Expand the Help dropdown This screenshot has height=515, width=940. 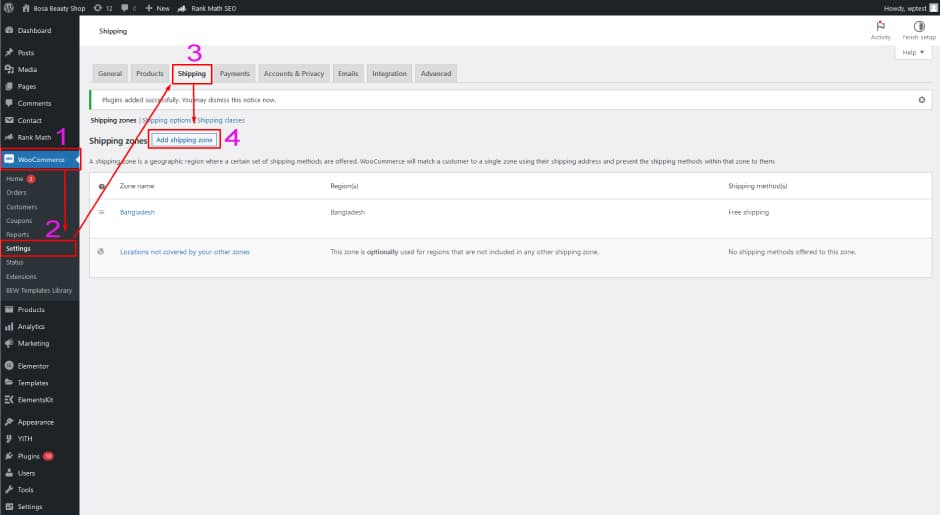913,52
